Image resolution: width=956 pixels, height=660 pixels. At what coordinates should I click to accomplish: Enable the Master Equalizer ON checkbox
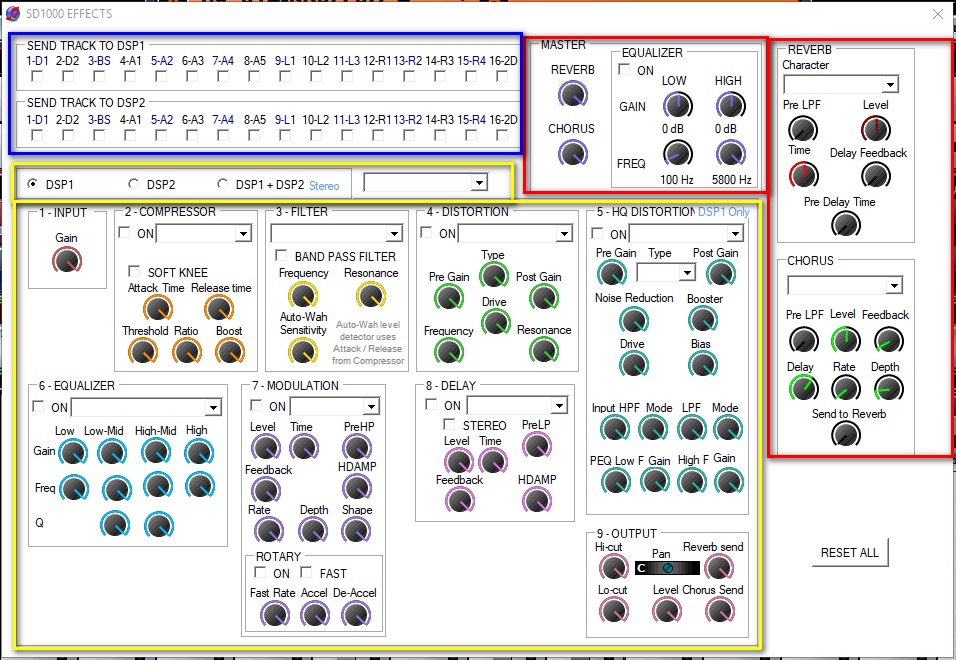624,69
